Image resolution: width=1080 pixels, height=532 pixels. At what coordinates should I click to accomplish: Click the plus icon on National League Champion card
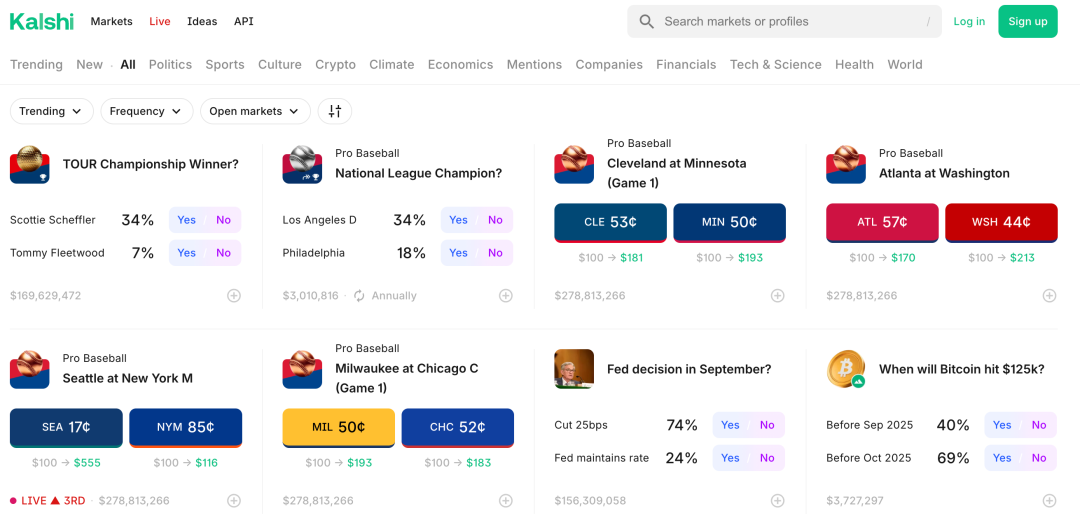[506, 296]
